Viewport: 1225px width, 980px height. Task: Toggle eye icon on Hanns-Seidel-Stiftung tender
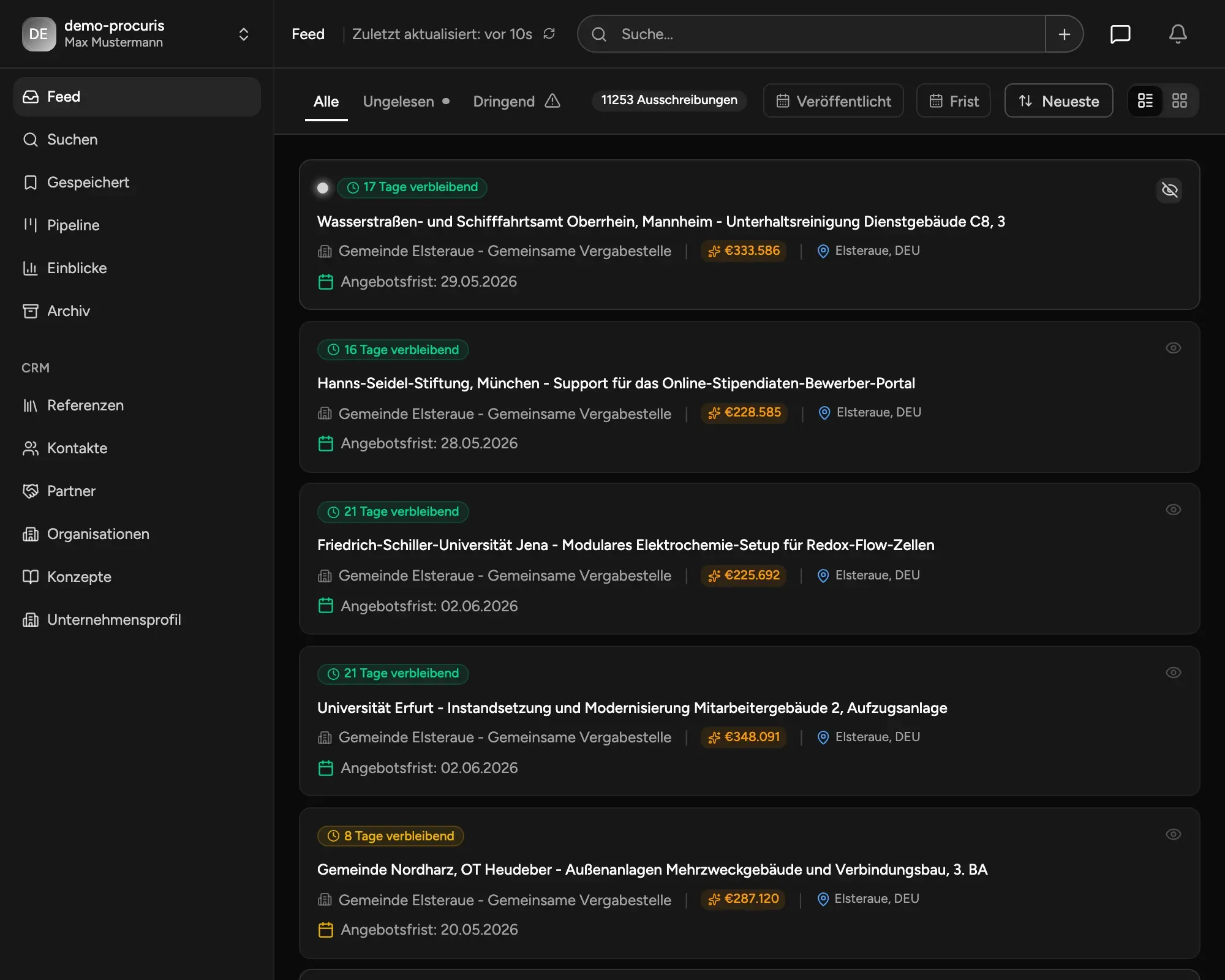coord(1173,348)
